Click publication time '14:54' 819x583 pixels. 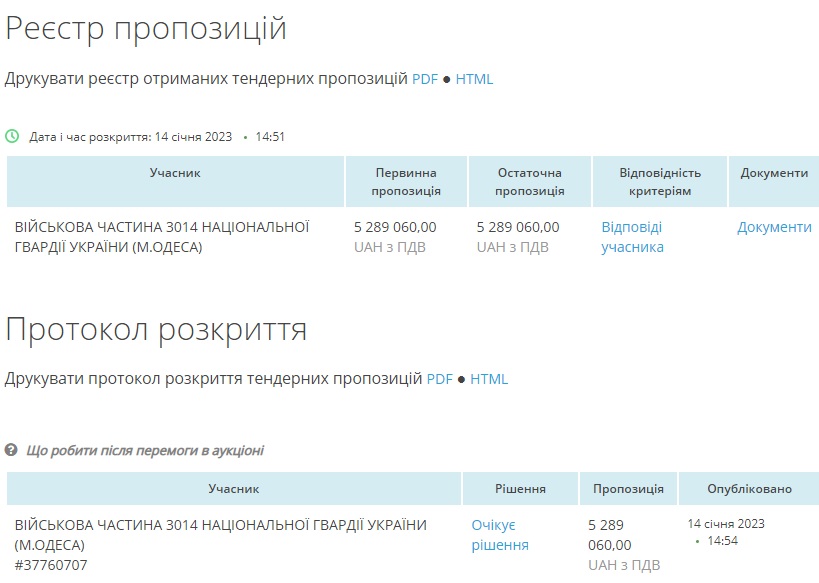click(x=722, y=541)
